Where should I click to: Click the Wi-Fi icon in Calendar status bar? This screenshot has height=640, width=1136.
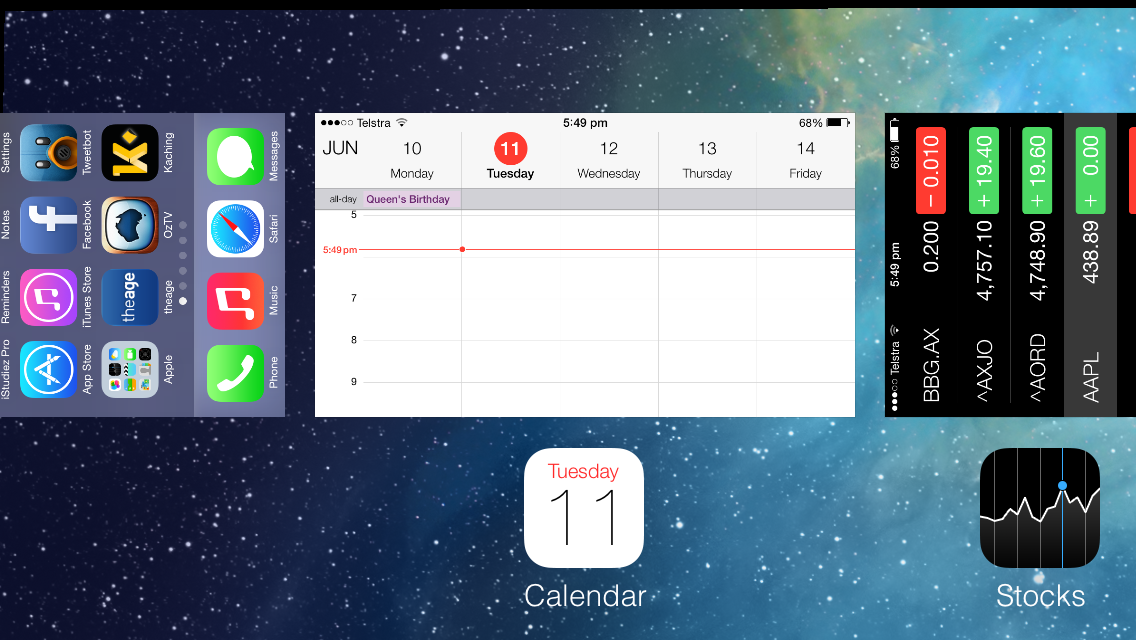[402, 122]
